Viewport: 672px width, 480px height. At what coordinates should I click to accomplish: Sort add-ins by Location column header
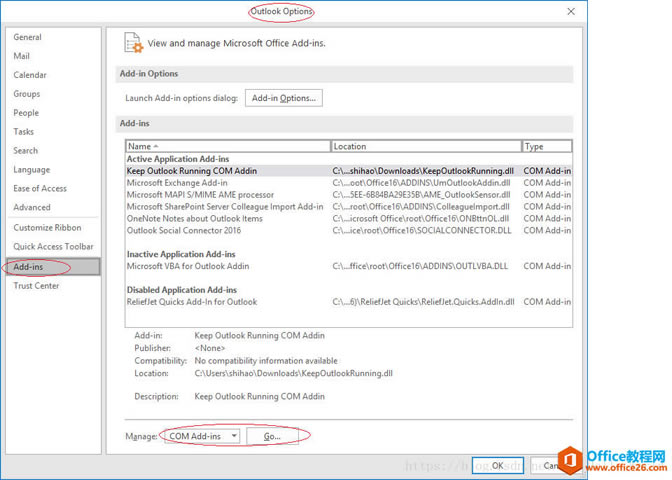pos(426,147)
